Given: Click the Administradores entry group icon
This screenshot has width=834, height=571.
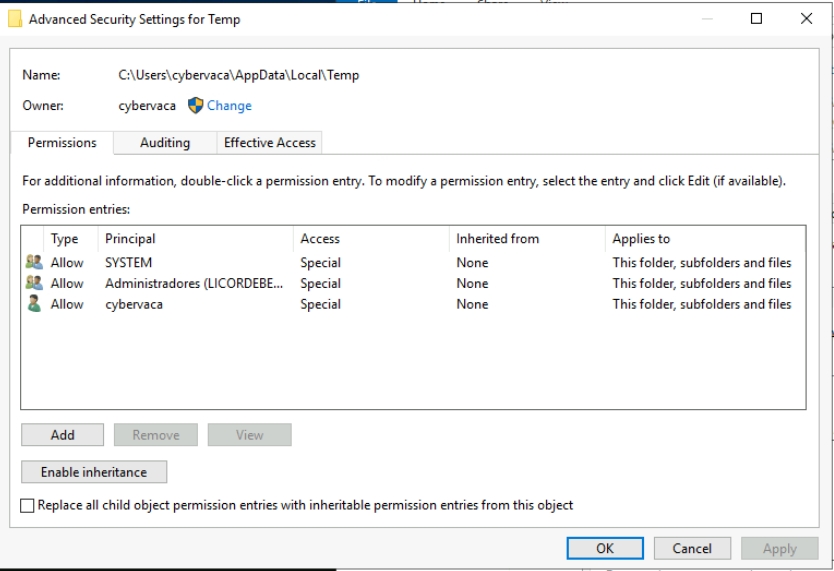Looking at the screenshot, I should point(34,283).
